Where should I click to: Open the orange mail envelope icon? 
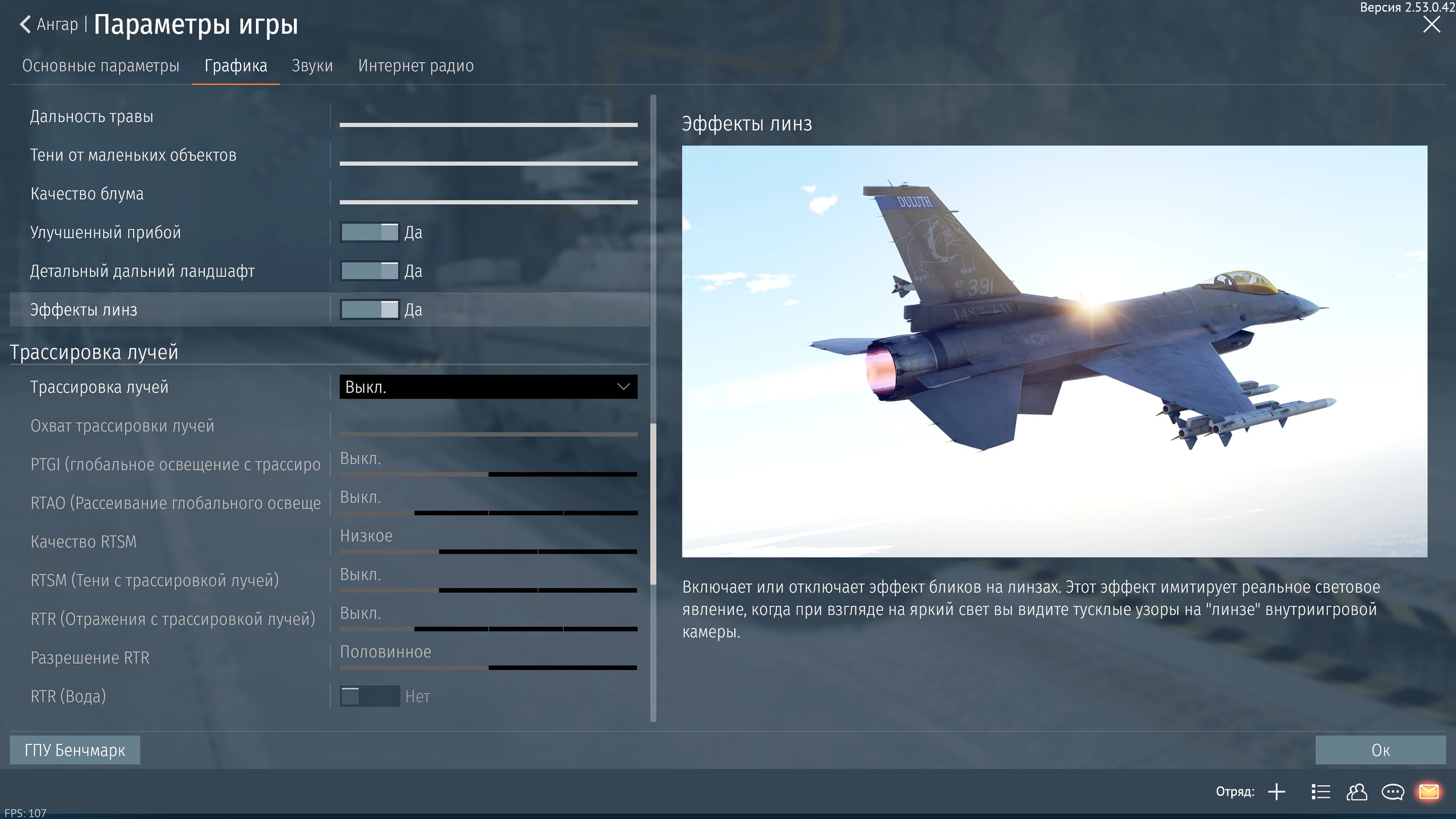[x=1429, y=792]
